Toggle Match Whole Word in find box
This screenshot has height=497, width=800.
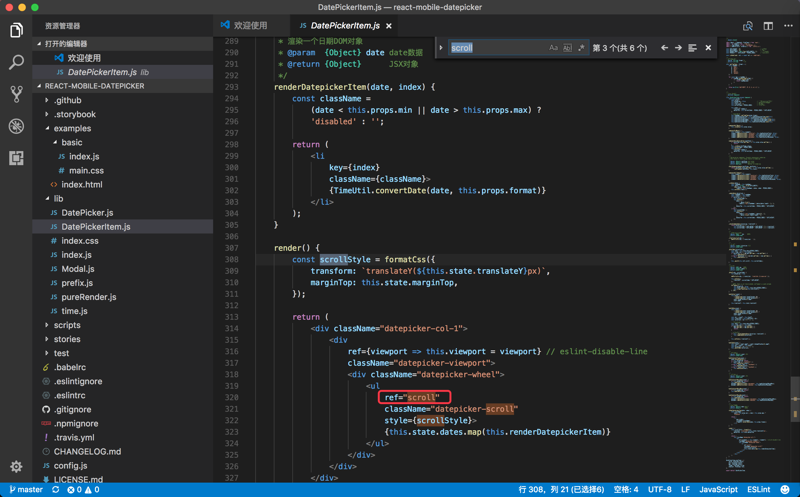(x=567, y=48)
